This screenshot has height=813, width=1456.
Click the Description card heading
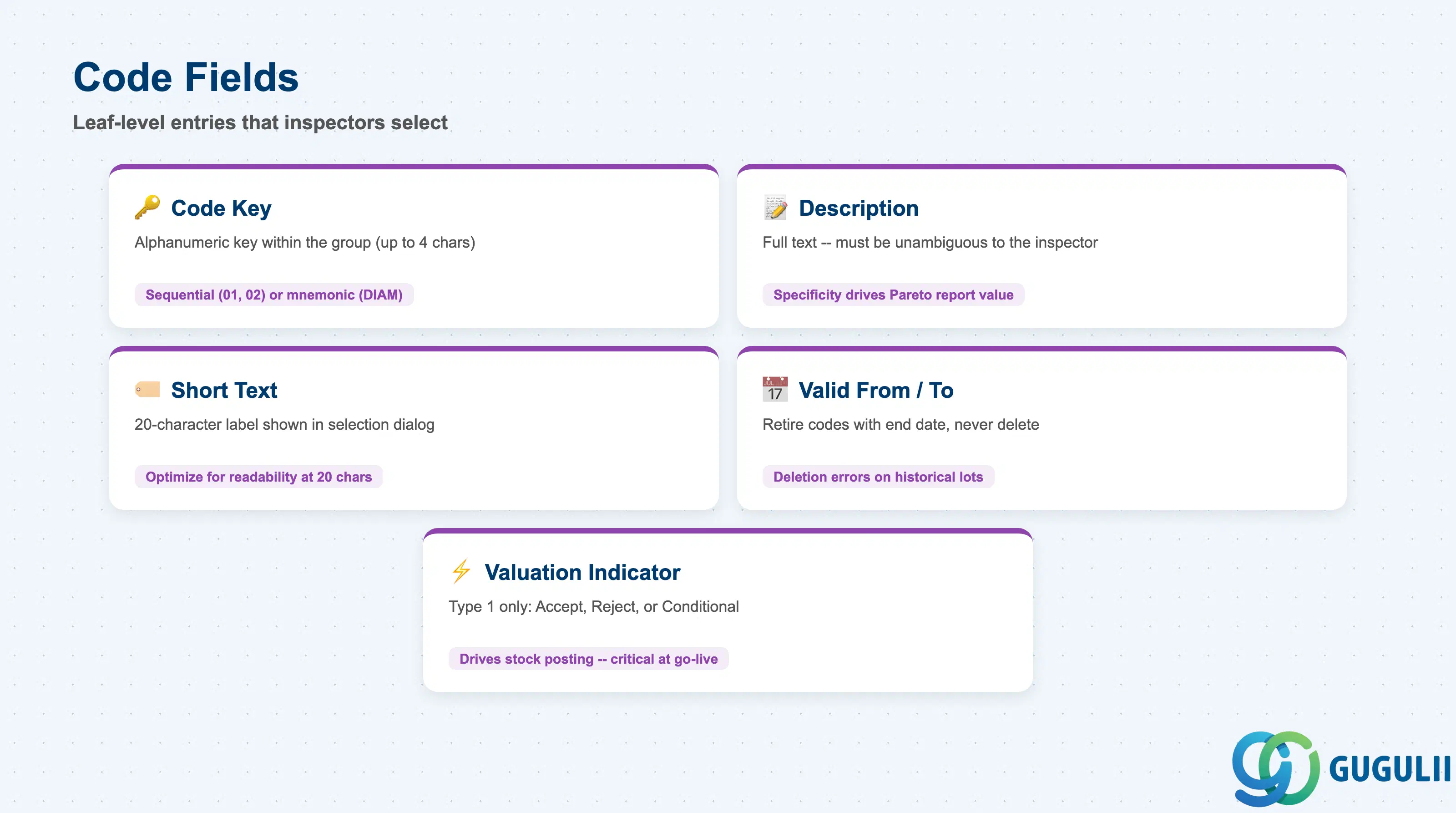point(859,208)
